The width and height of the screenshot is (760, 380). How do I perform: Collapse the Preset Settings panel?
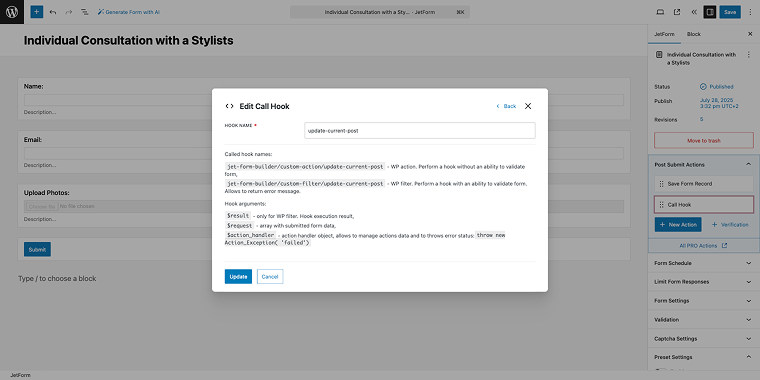pyautogui.click(x=704, y=357)
